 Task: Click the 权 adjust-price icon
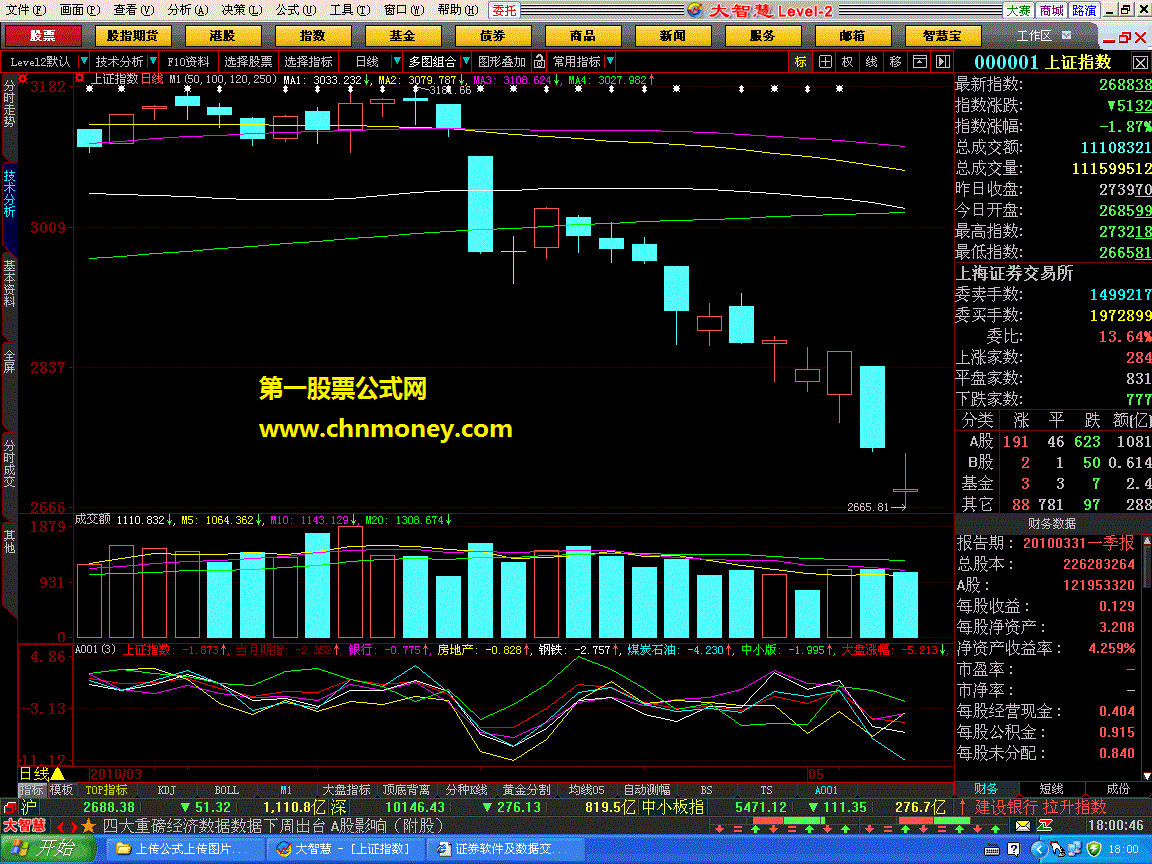[848, 62]
